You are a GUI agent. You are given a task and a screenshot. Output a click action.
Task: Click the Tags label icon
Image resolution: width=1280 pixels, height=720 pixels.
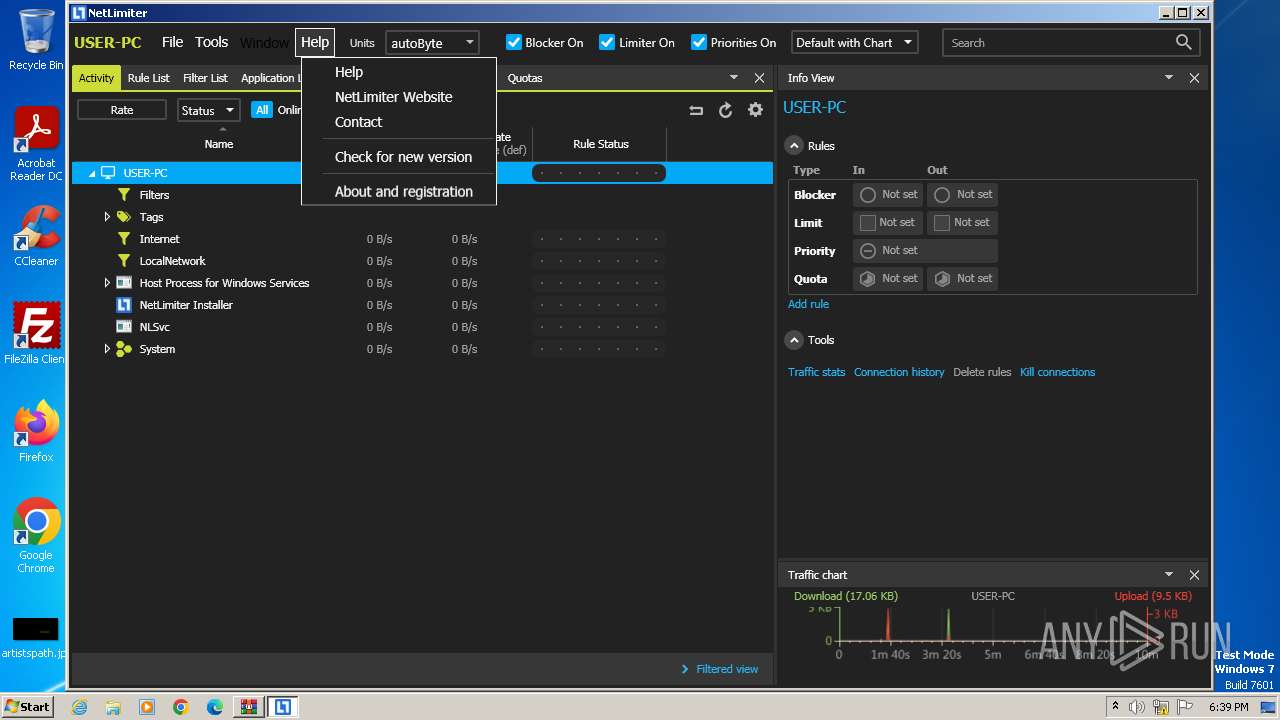(x=124, y=217)
